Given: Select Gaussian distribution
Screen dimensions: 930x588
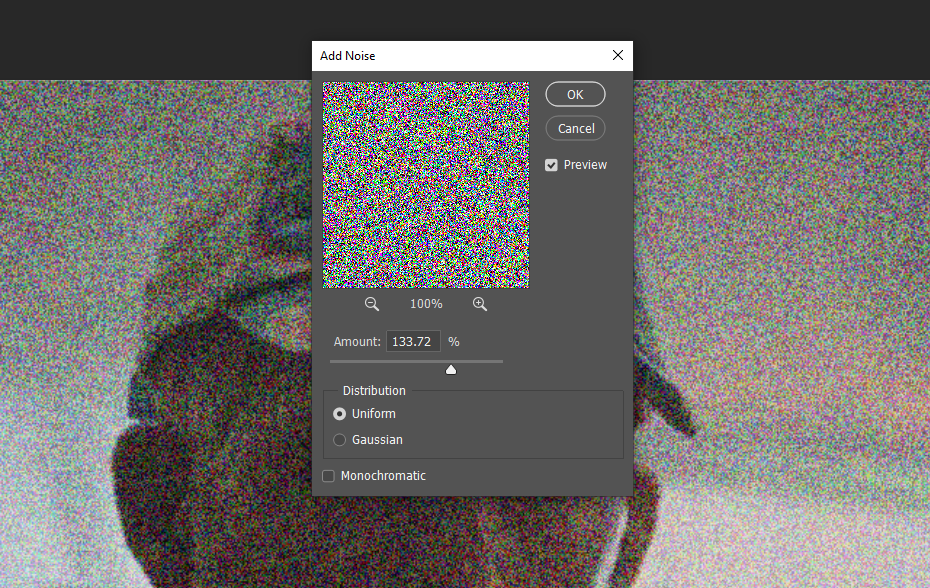Looking at the screenshot, I should pyautogui.click(x=339, y=440).
